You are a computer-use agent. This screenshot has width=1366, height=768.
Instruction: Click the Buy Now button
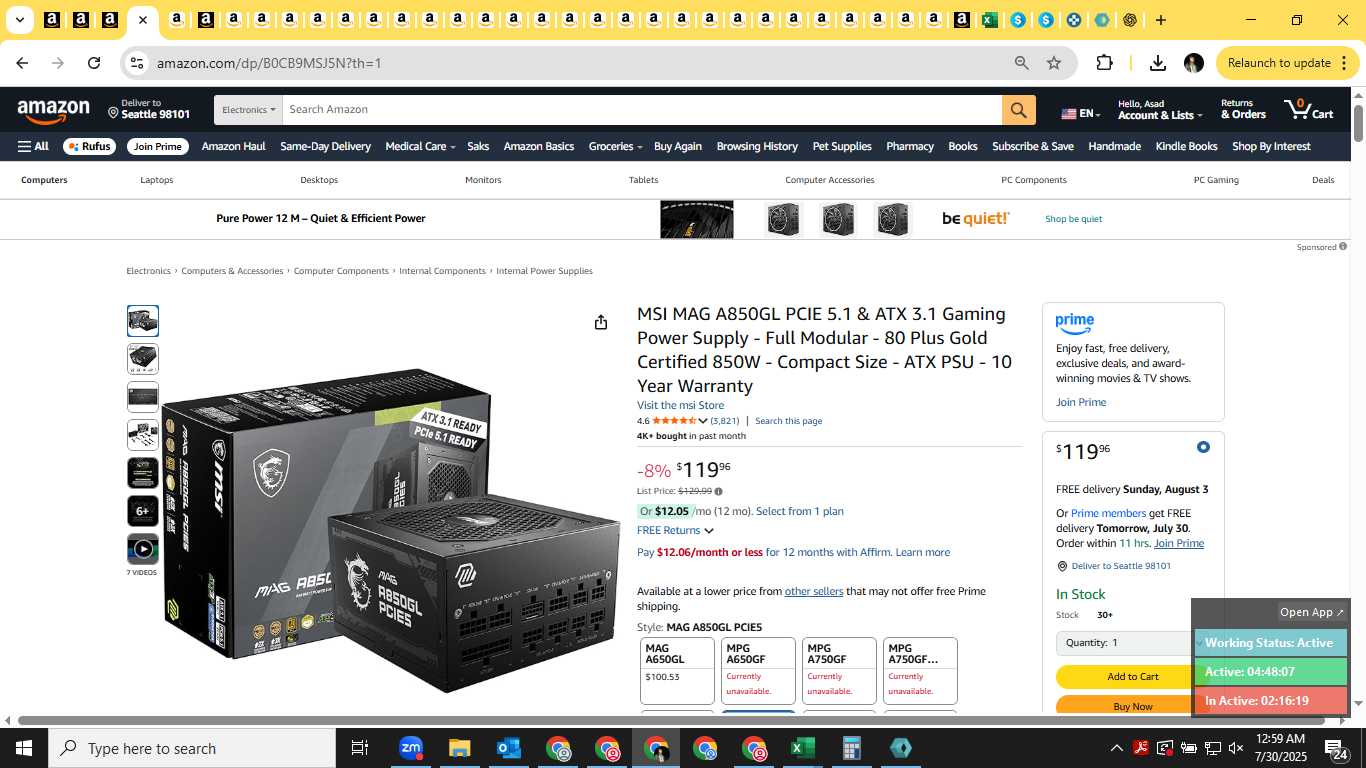coord(1133,705)
